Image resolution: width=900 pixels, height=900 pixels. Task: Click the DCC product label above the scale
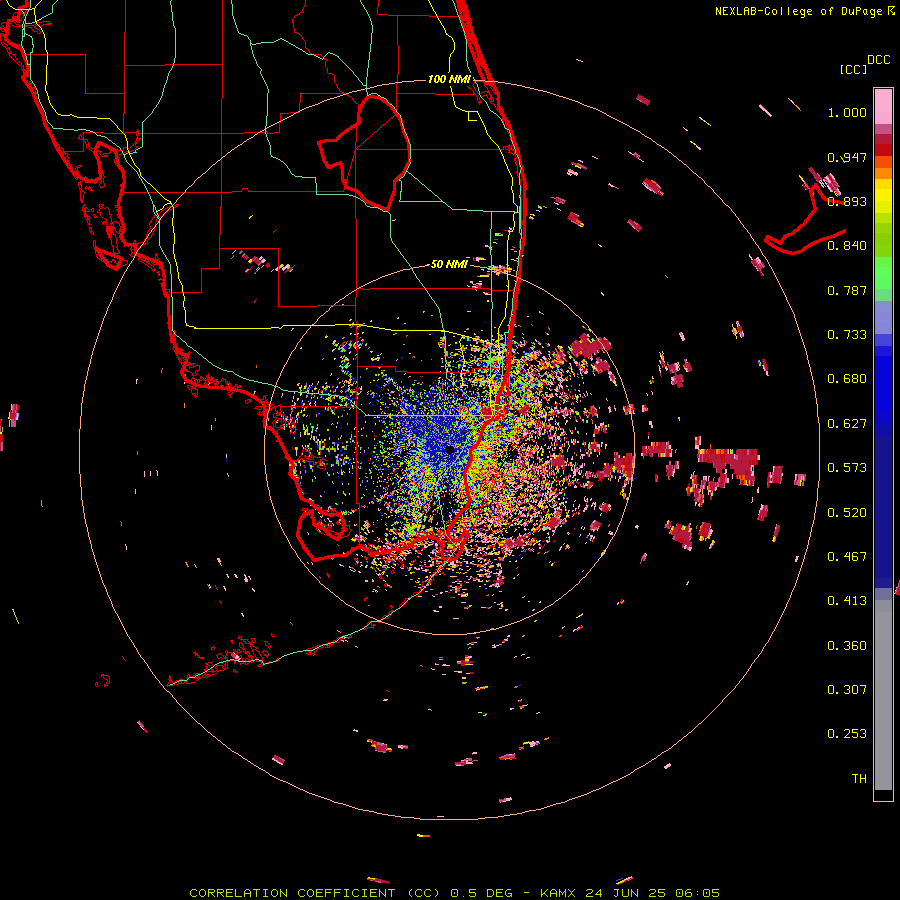click(x=879, y=60)
